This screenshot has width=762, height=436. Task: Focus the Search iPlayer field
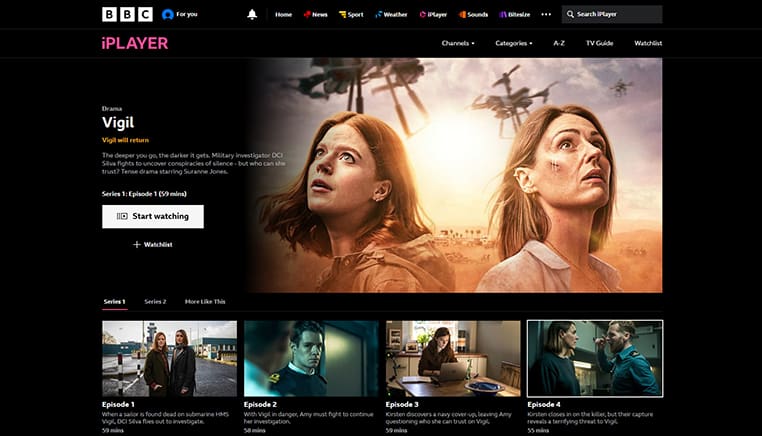coord(612,14)
